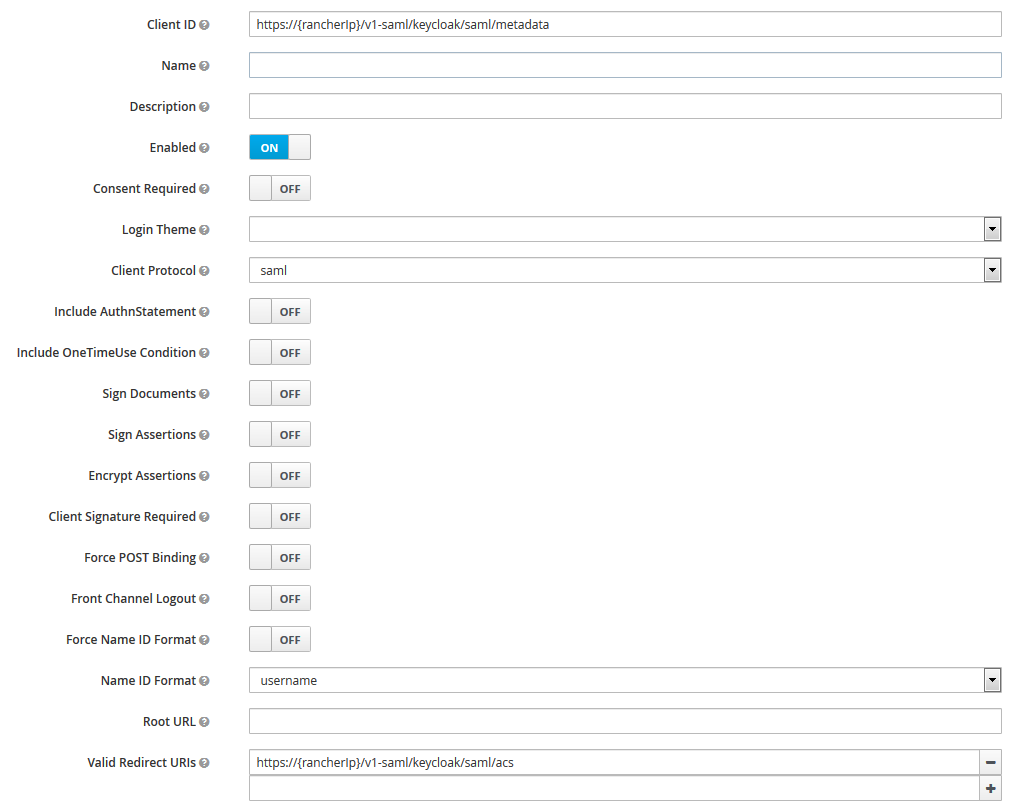Turn on Sign Documents switch
Image resolution: width=1036 pixels, height=804 pixels.
279,393
